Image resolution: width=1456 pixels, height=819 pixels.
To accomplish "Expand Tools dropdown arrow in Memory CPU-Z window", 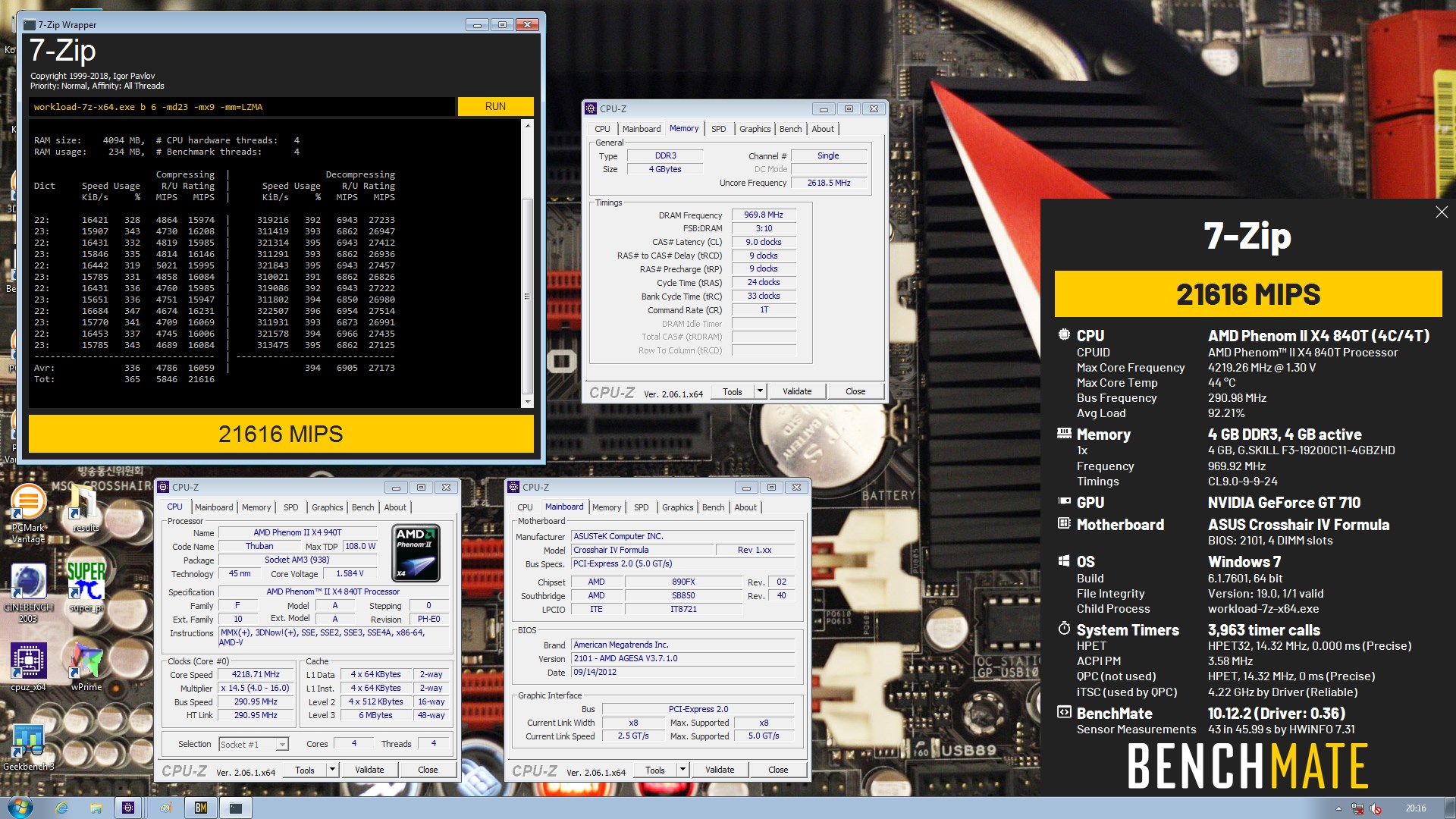I will (x=760, y=391).
